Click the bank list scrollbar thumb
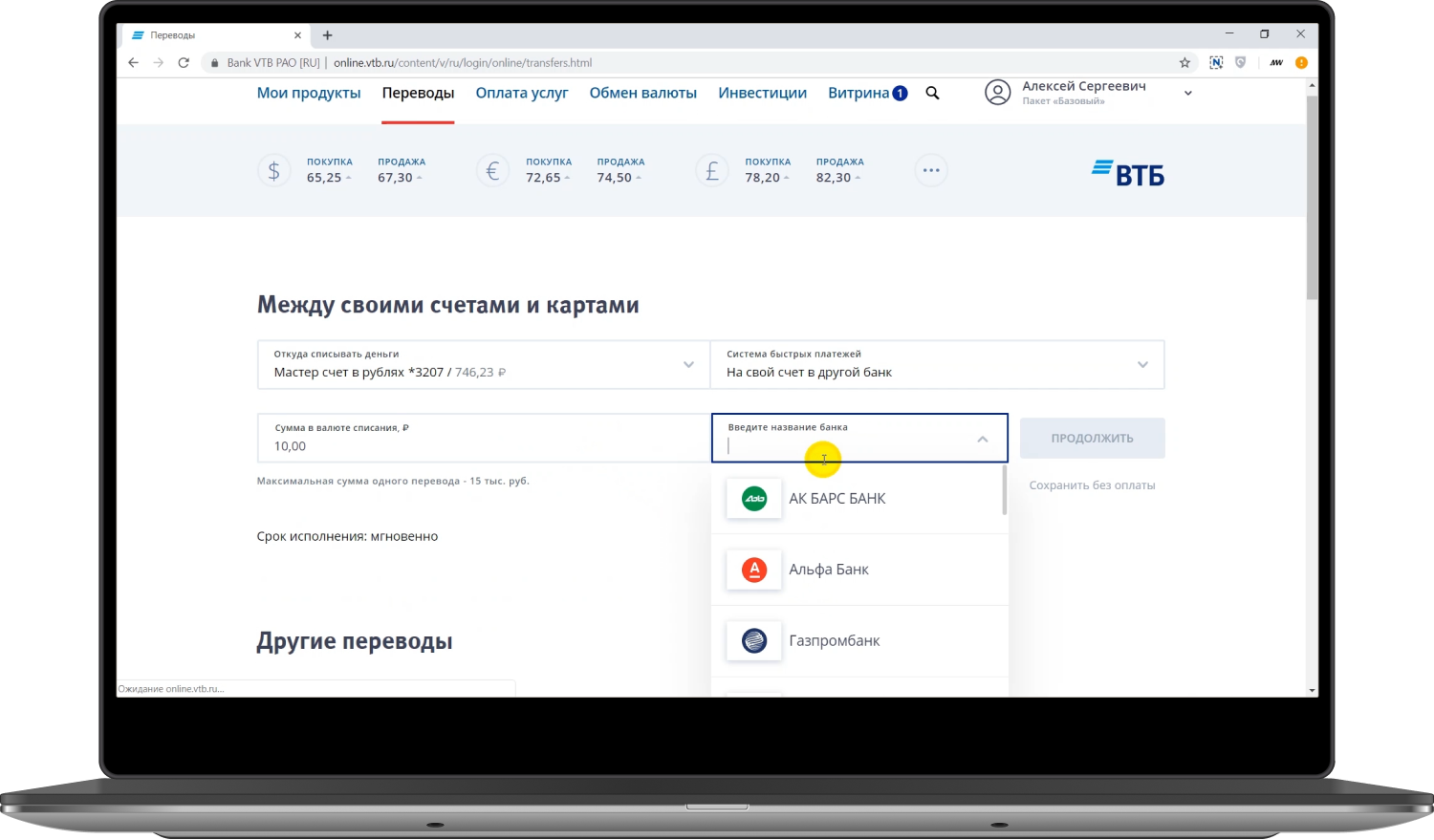The width and height of the screenshot is (1434, 840). 1004,489
